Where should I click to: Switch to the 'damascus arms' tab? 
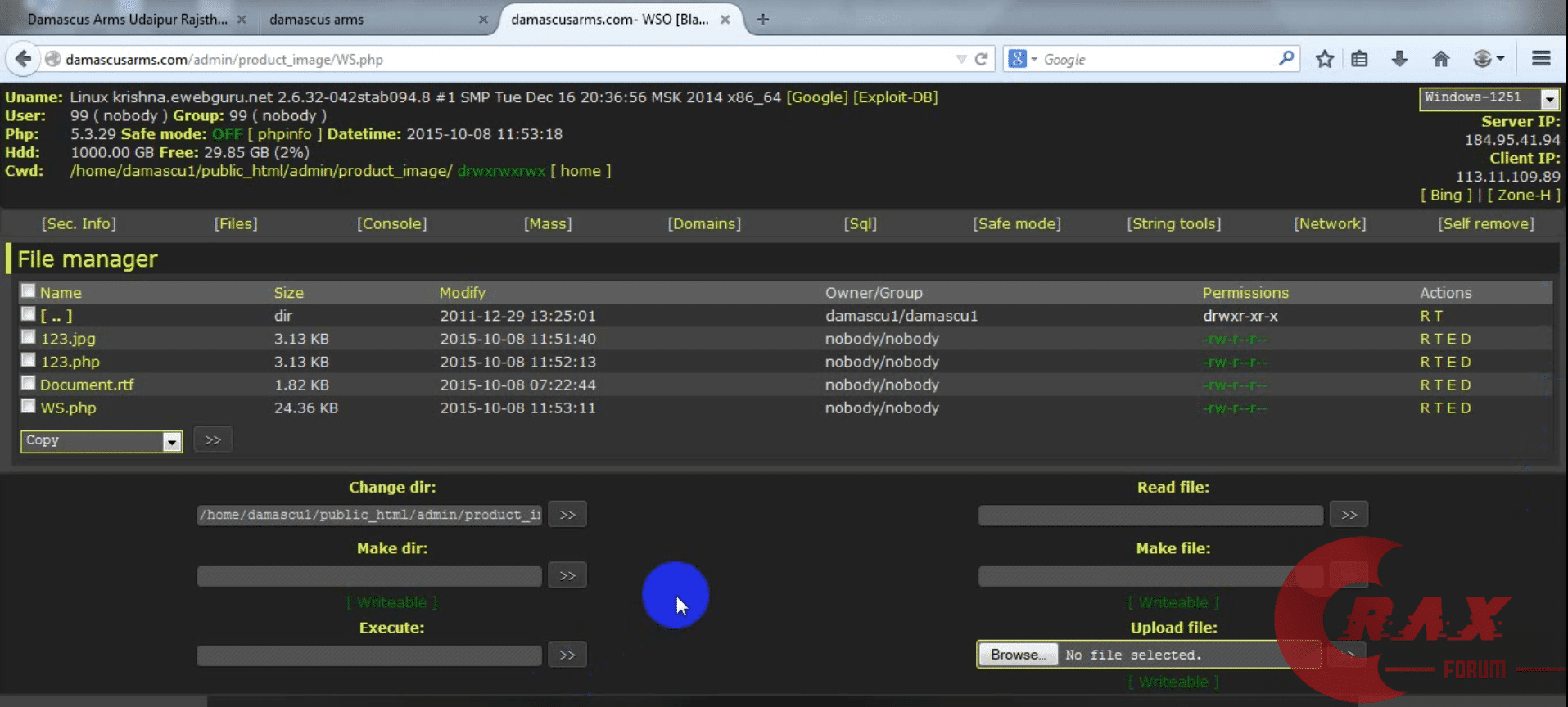click(x=316, y=20)
